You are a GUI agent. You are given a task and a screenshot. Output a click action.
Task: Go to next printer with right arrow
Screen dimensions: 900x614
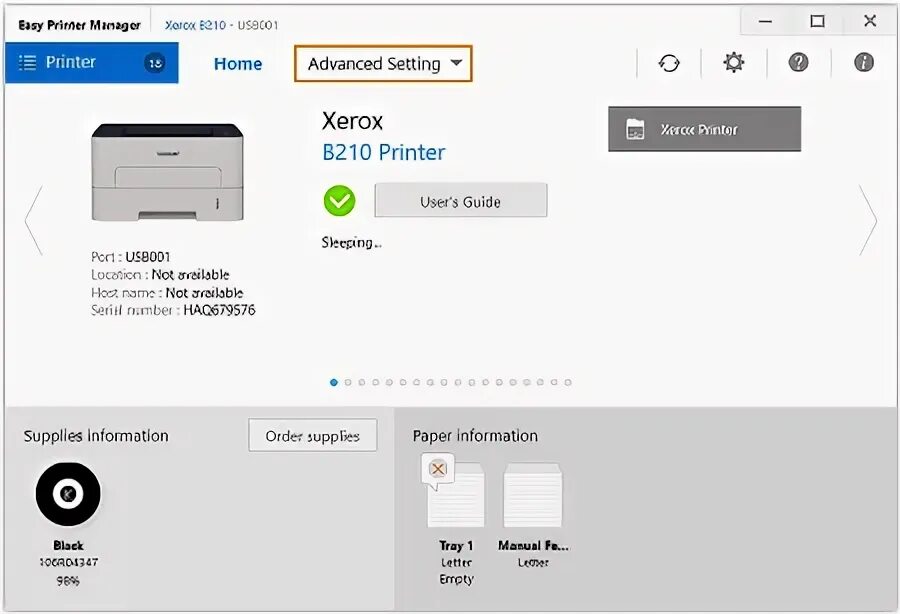pos(867,220)
